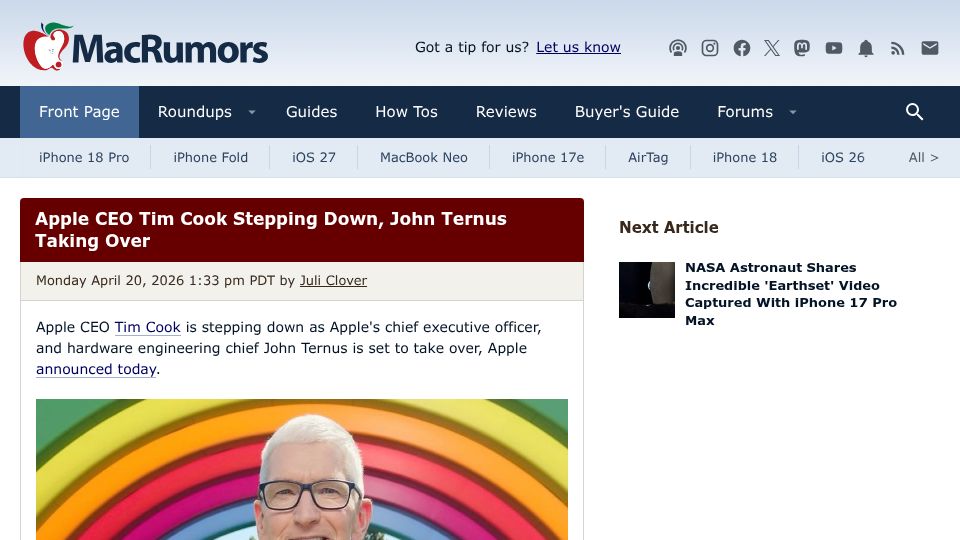Screen dimensions: 960x540
Task: Open the RSS feed icon
Action: point(898,48)
